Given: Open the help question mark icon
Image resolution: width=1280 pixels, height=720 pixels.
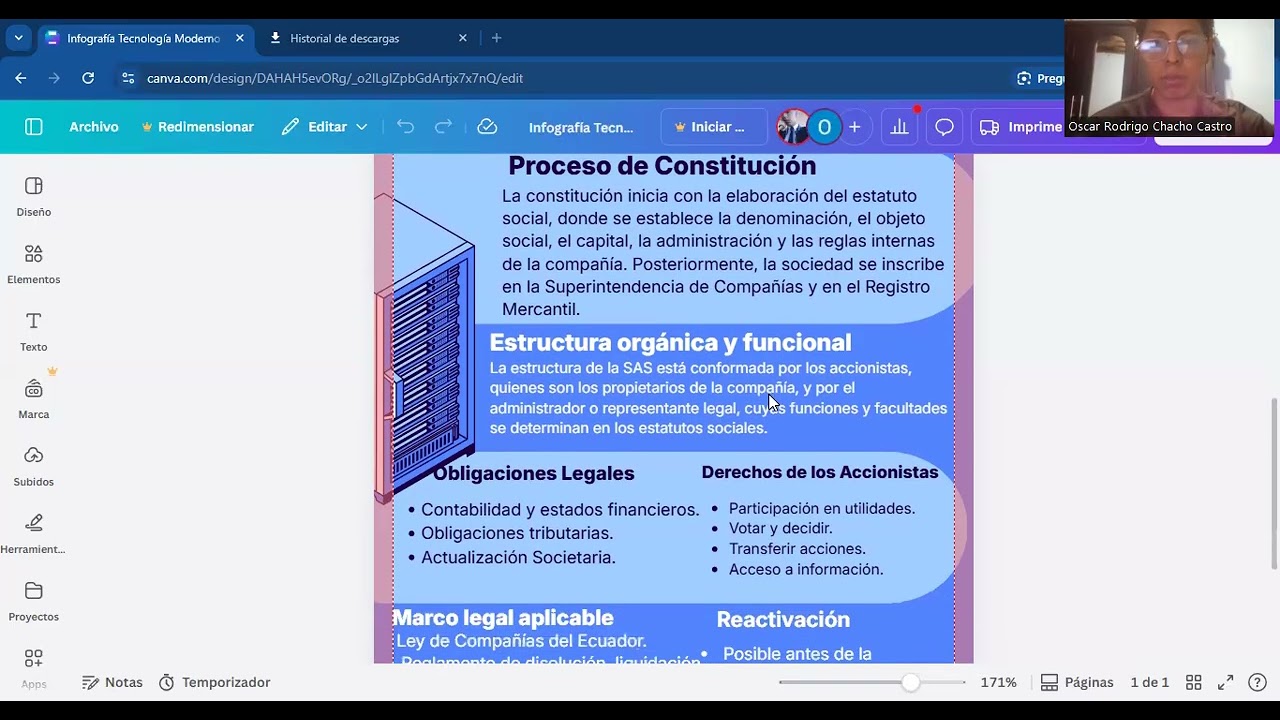Looking at the screenshot, I should pyautogui.click(x=1258, y=682).
